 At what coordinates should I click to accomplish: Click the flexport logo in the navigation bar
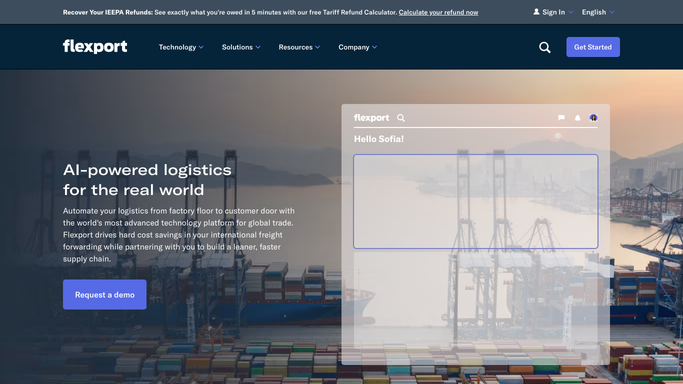pos(95,46)
